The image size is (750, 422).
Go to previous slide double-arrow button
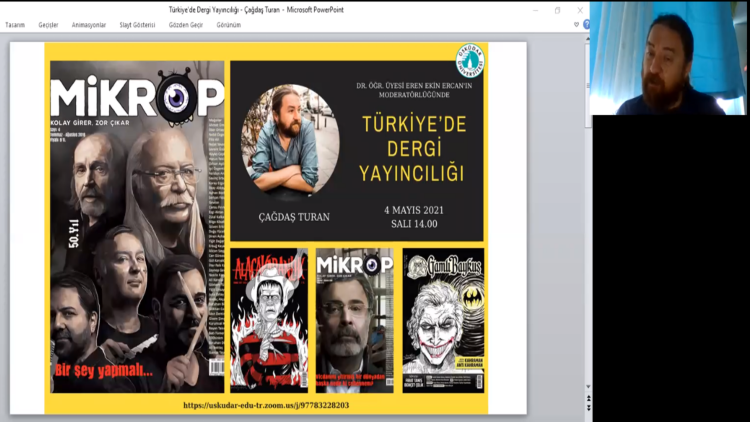pos(588,398)
